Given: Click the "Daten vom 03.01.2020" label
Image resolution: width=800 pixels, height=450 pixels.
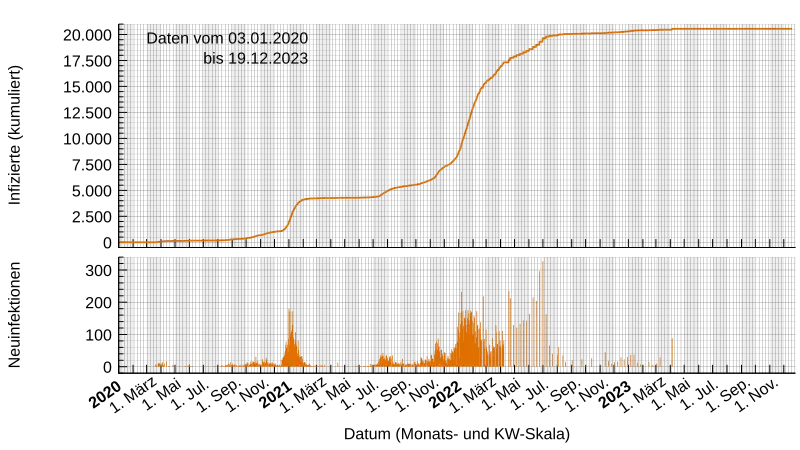Looking at the screenshot, I should [227, 38].
